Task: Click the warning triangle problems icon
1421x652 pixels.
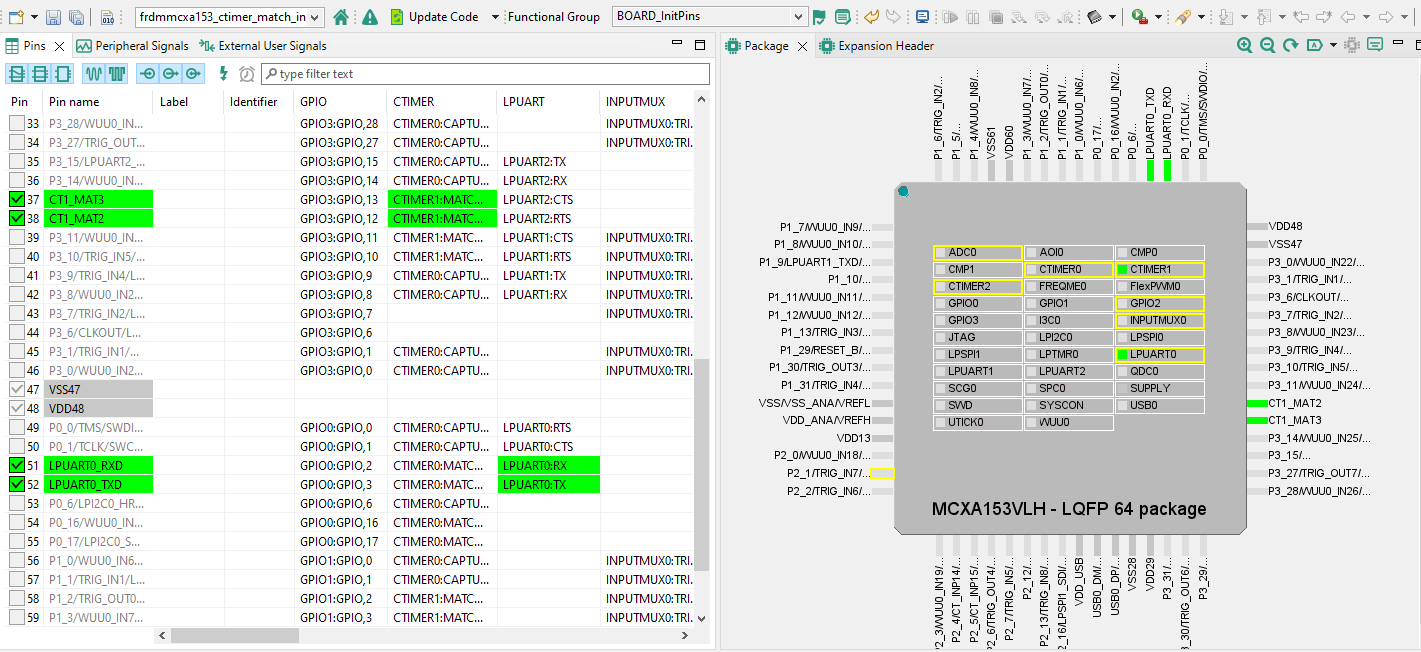Action: pyautogui.click(x=370, y=17)
